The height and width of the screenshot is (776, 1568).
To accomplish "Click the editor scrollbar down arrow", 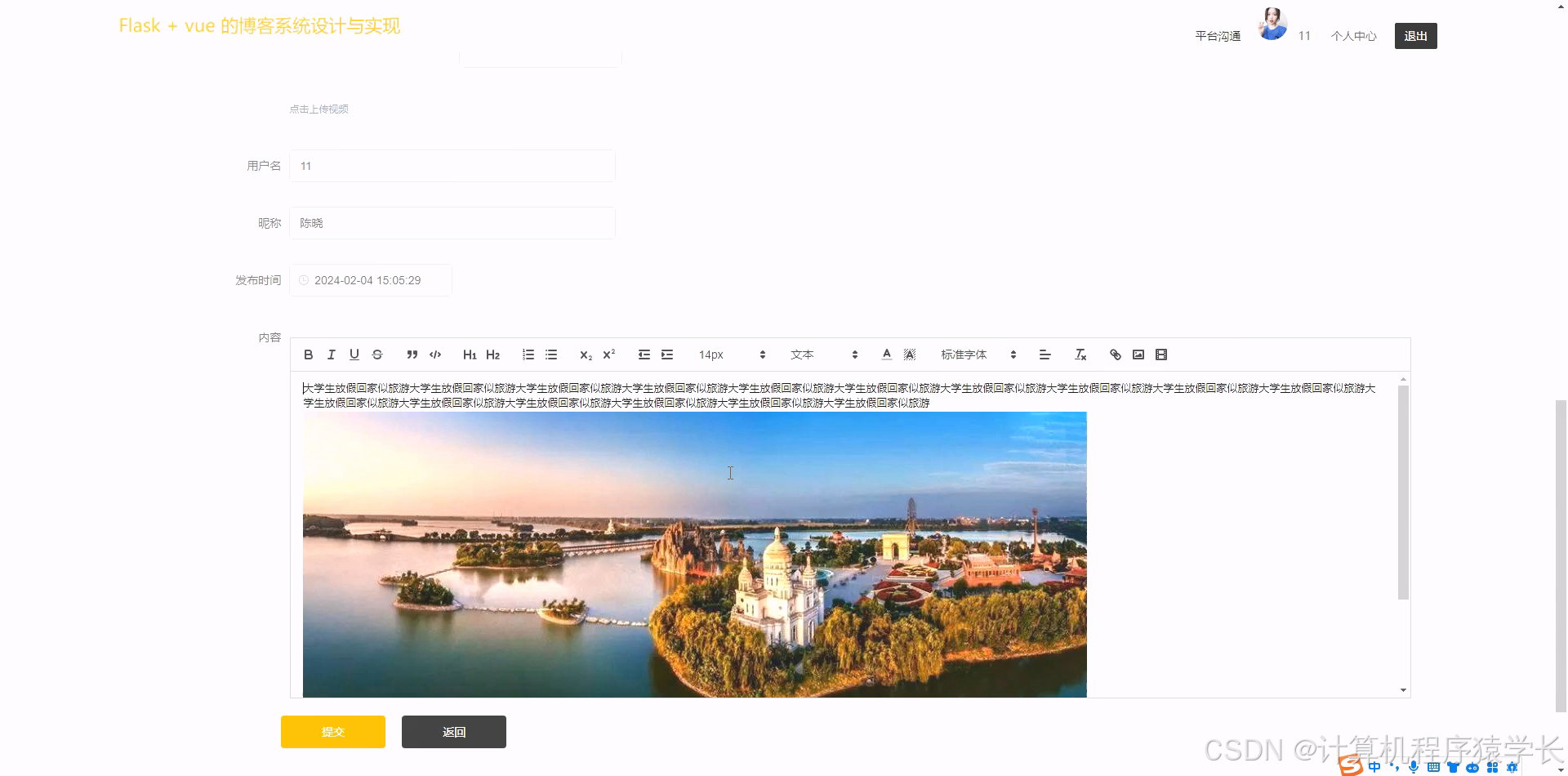I will pyautogui.click(x=1403, y=690).
